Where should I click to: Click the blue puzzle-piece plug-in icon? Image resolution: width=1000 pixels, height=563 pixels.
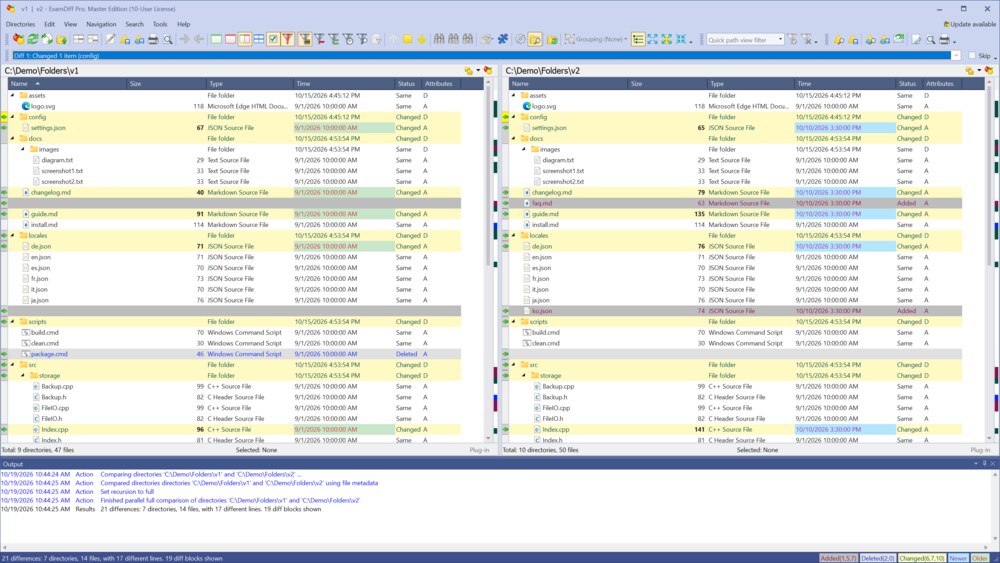(x=503, y=40)
